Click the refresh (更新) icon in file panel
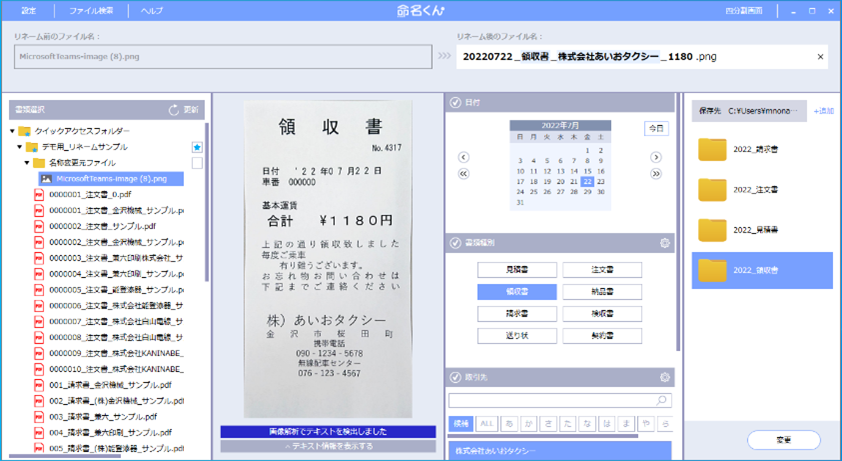The width and height of the screenshot is (842, 461). pyautogui.click(x=173, y=109)
